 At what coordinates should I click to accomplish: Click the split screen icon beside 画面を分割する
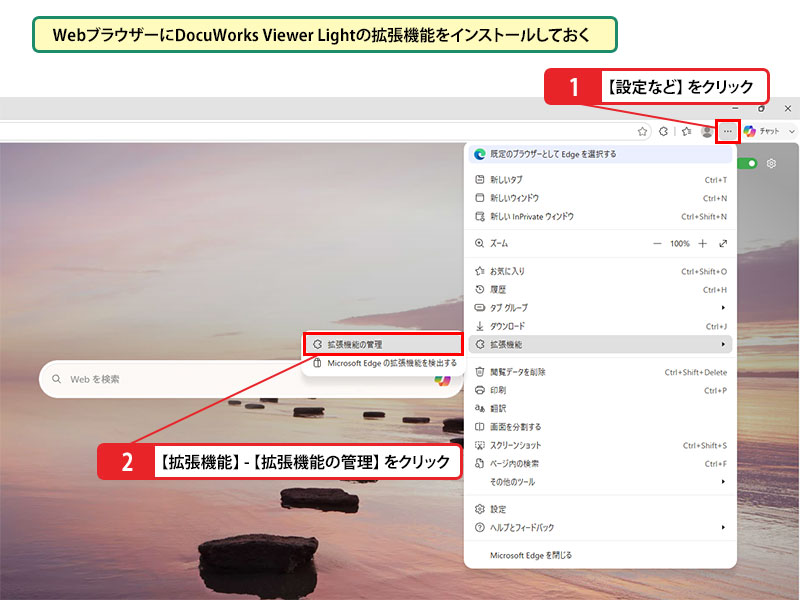point(480,427)
